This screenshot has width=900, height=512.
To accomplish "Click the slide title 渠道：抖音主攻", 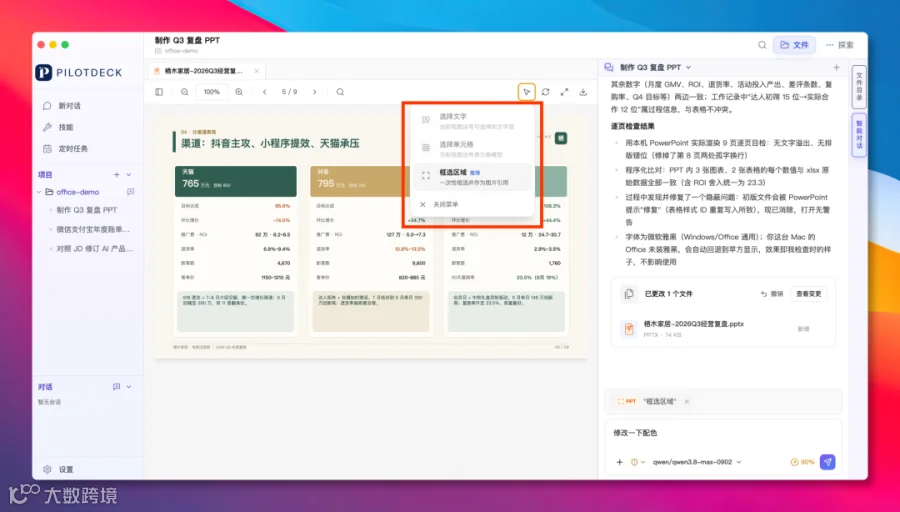I will (x=270, y=143).
